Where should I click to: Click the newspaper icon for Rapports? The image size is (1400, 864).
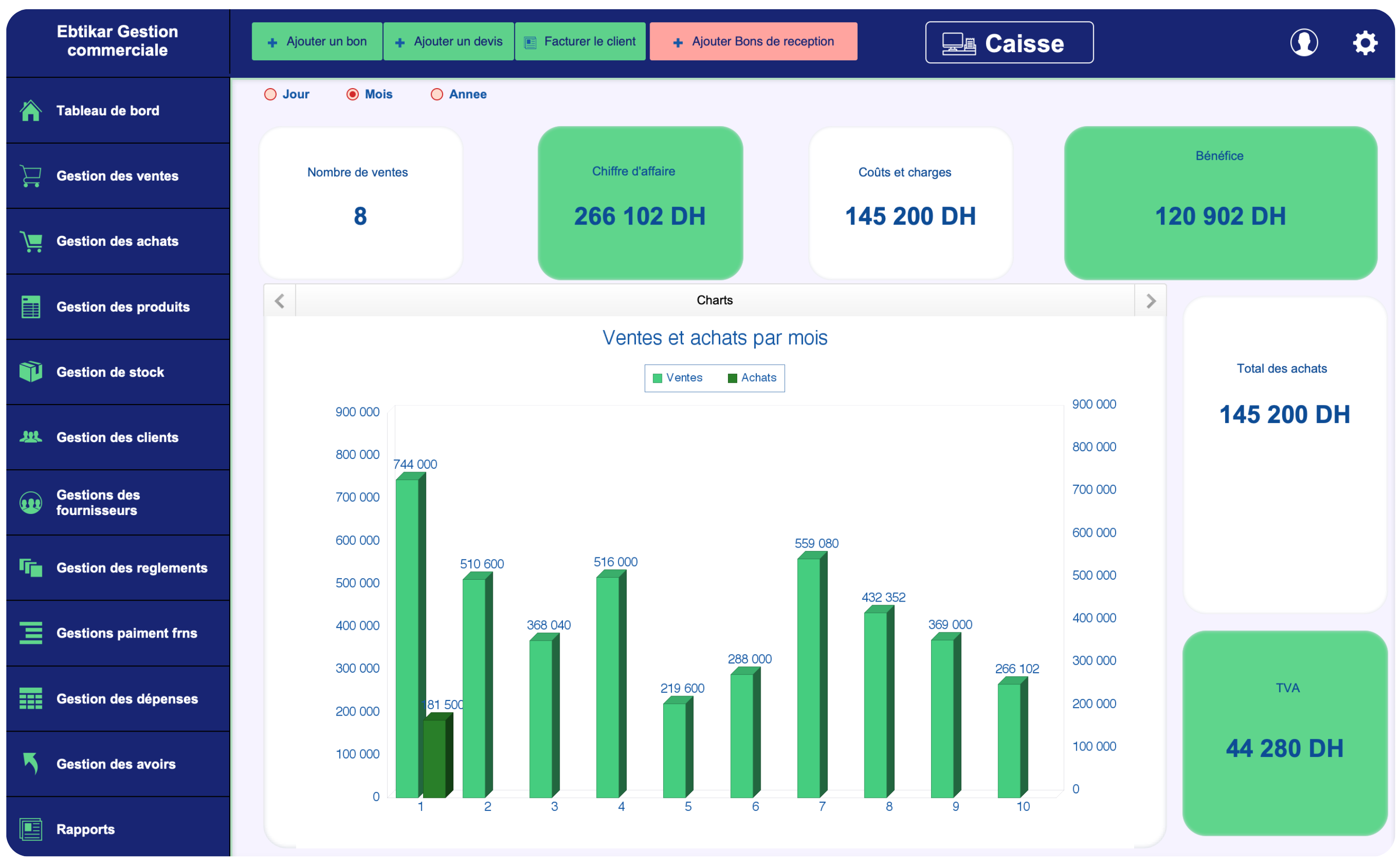(x=31, y=829)
